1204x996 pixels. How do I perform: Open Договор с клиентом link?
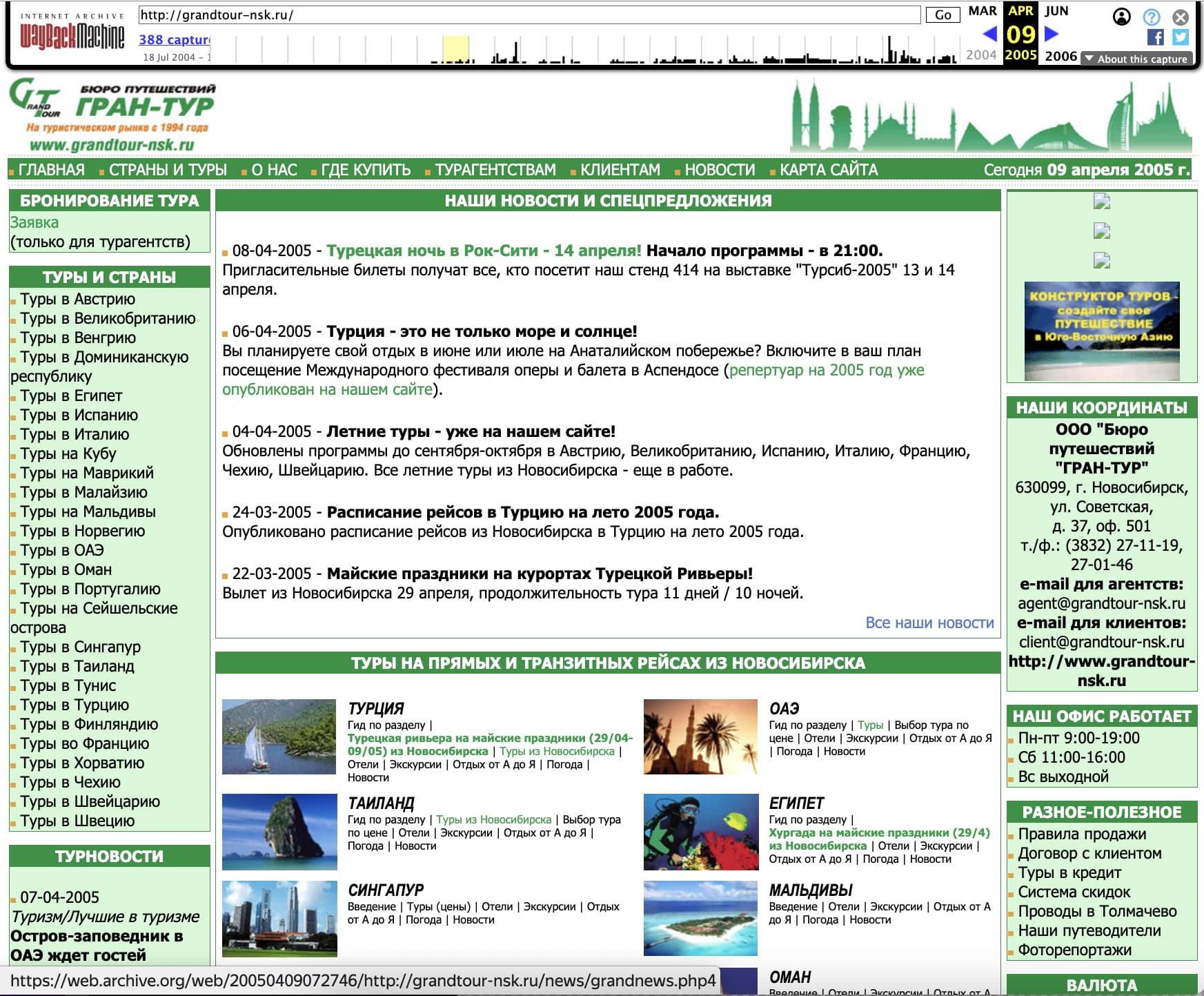(x=1089, y=853)
